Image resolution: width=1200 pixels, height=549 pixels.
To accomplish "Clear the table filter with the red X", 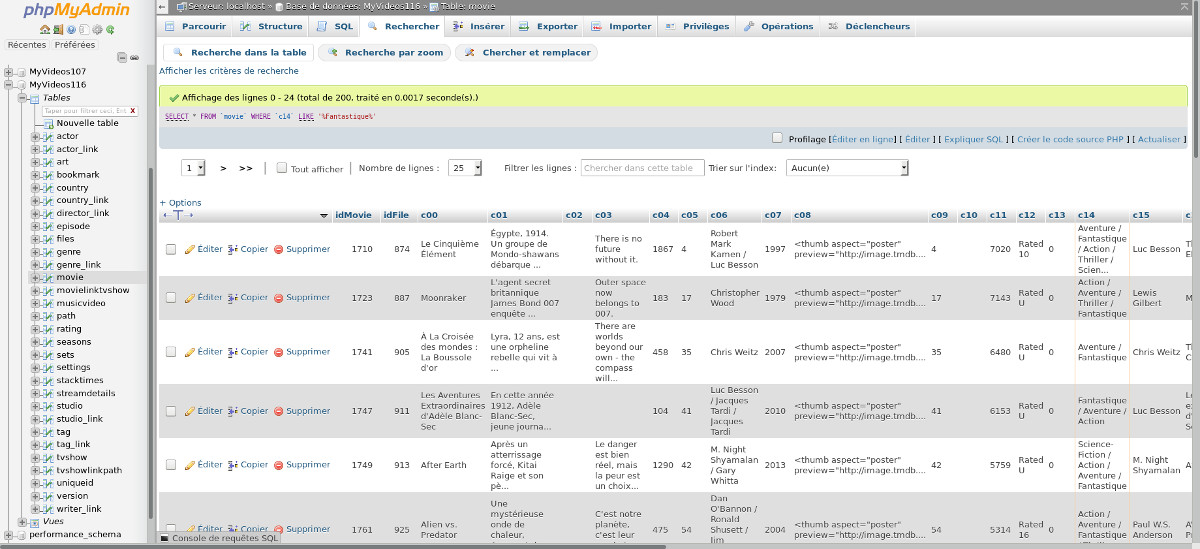I will pyautogui.click(x=133, y=111).
